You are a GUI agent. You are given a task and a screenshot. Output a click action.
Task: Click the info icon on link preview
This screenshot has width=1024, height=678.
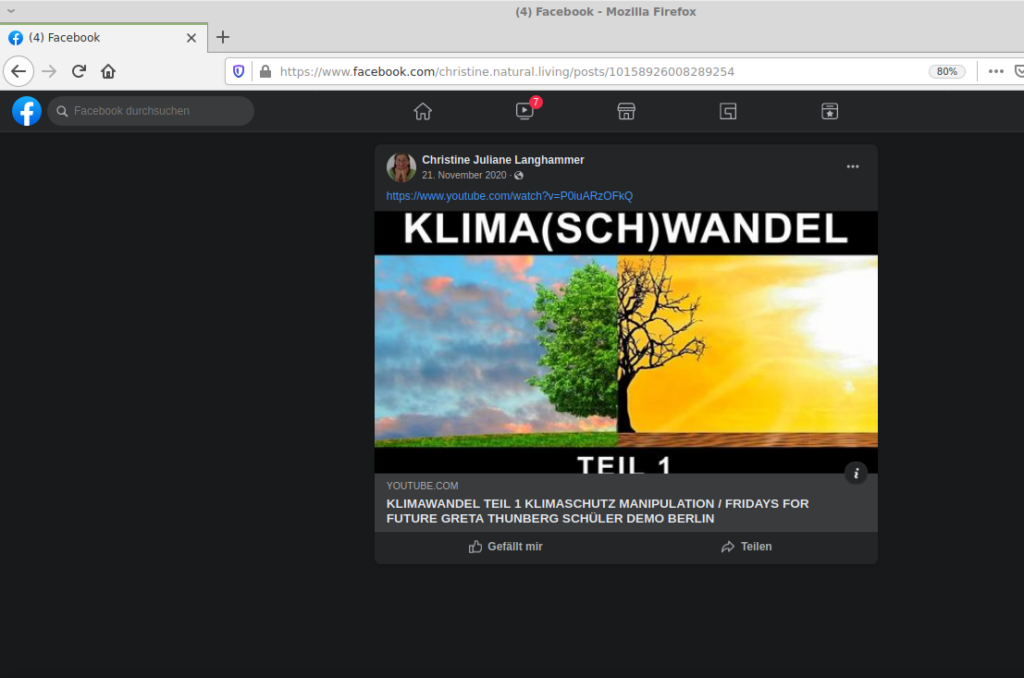[856, 473]
